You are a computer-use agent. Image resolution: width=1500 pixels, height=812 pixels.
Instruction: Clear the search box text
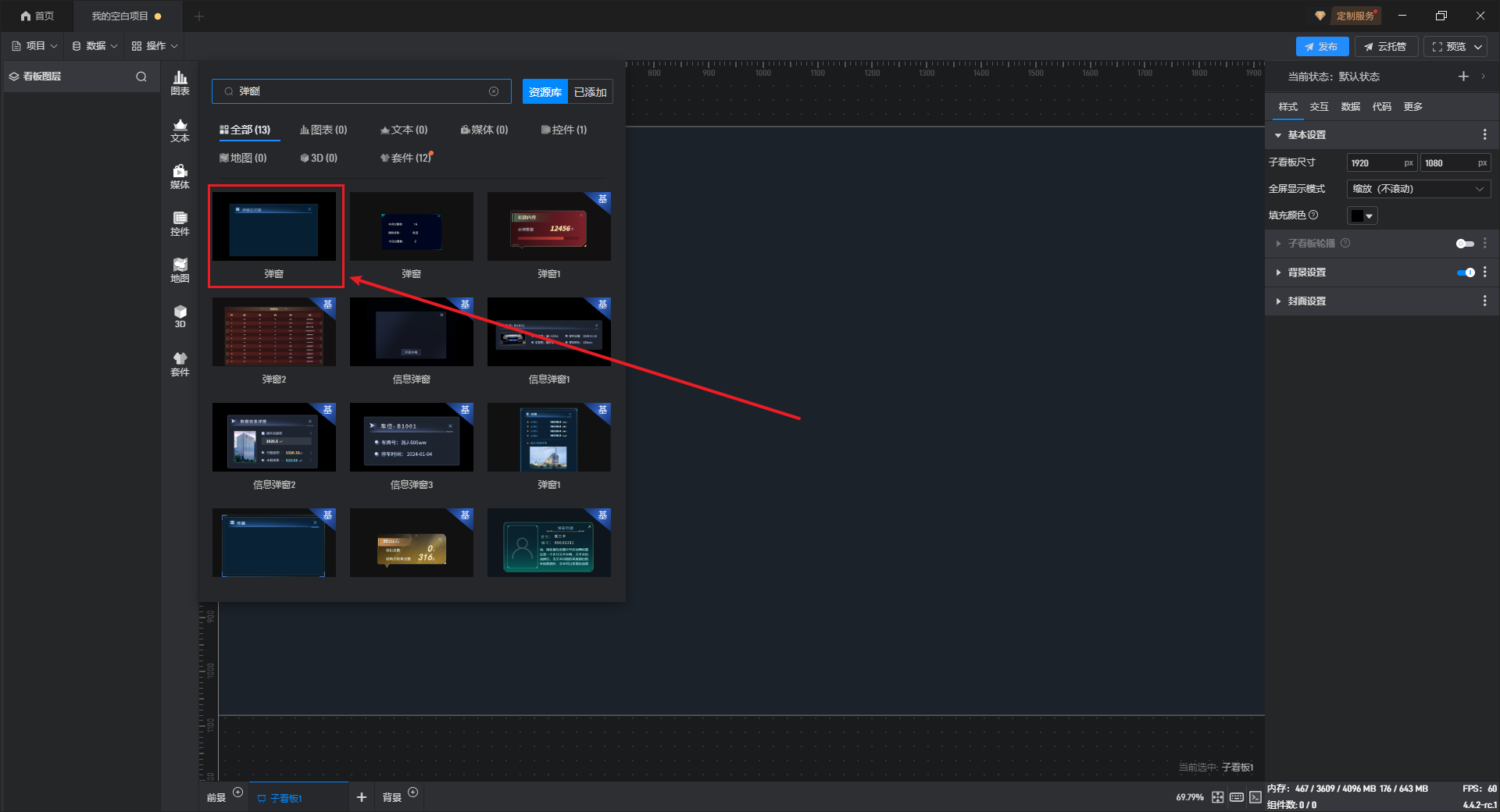(494, 91)
